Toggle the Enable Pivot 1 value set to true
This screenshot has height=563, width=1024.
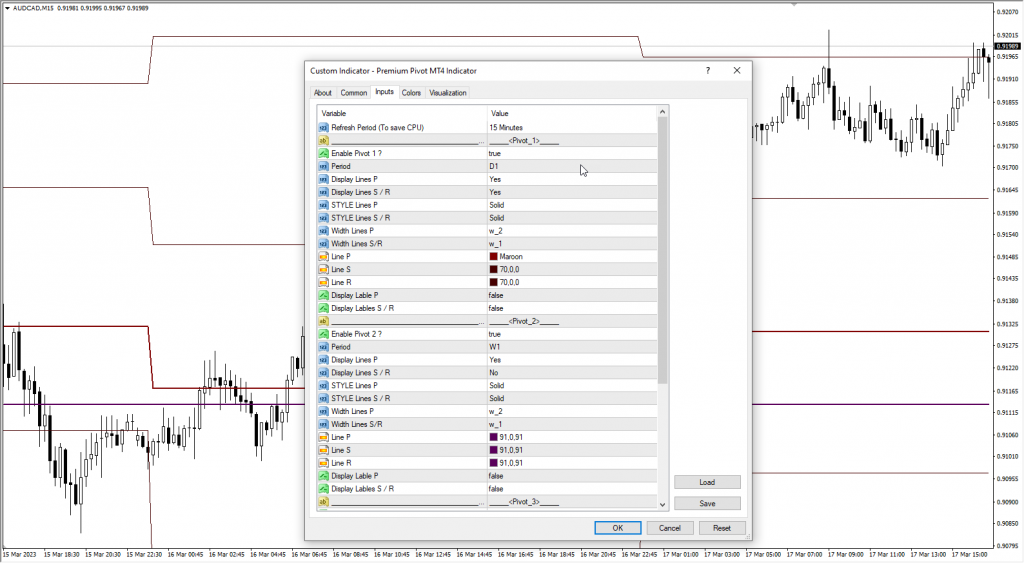pos(495,154)
